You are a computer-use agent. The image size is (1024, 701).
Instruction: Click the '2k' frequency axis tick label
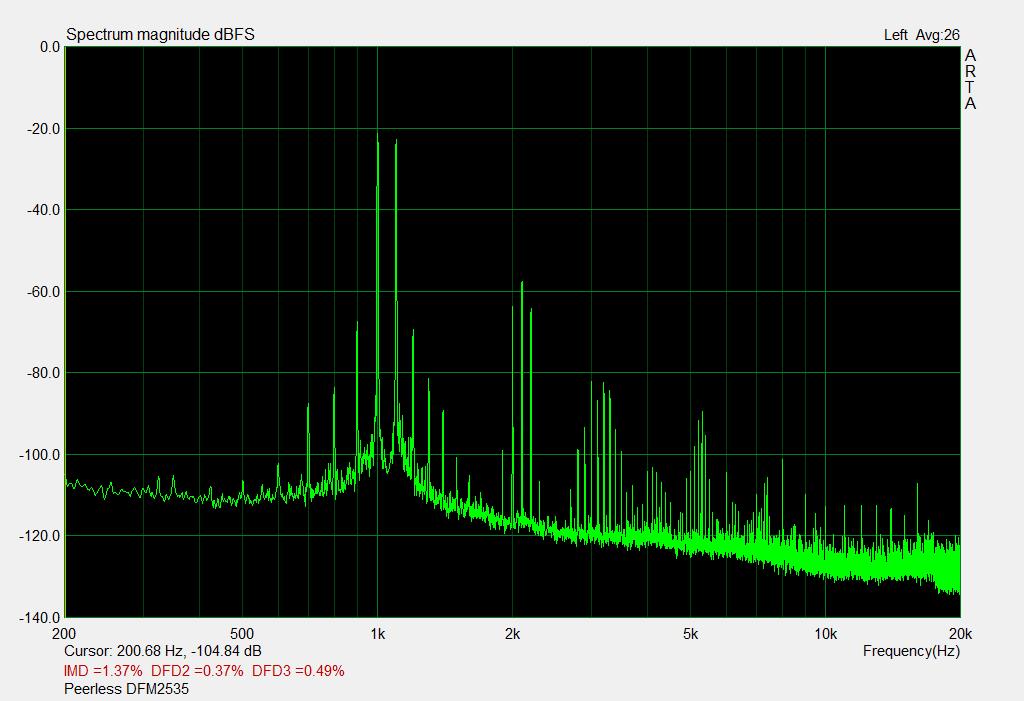pyautogui.click(x=512, y=634)
